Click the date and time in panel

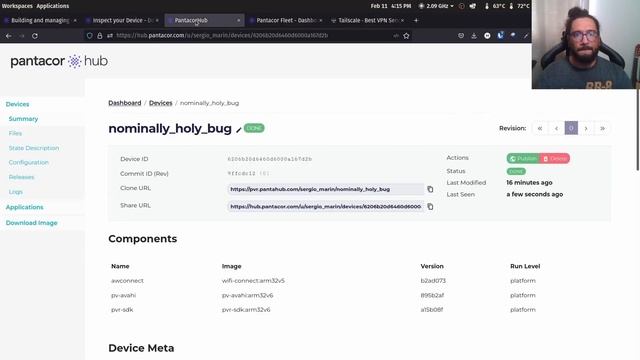(391, 6)
